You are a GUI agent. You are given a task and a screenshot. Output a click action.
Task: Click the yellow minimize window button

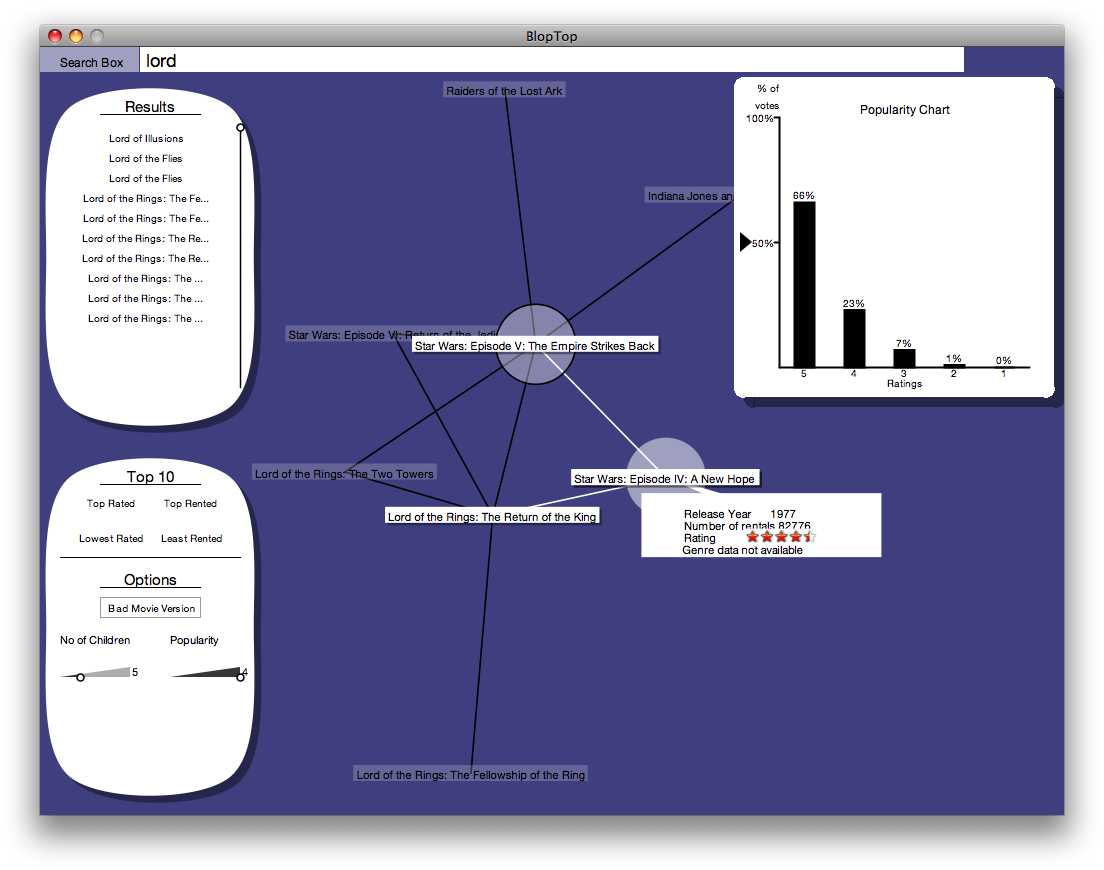click(x=76, y=36)
